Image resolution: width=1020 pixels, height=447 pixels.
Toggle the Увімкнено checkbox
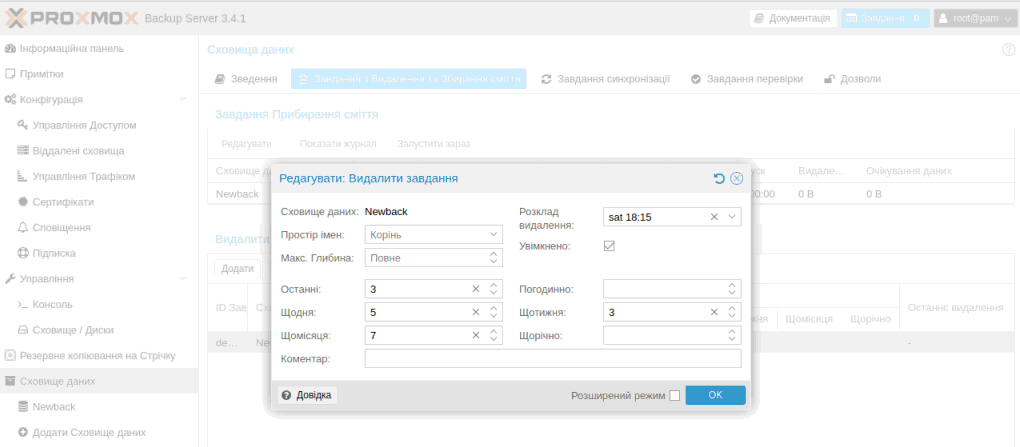pos(609,246)
